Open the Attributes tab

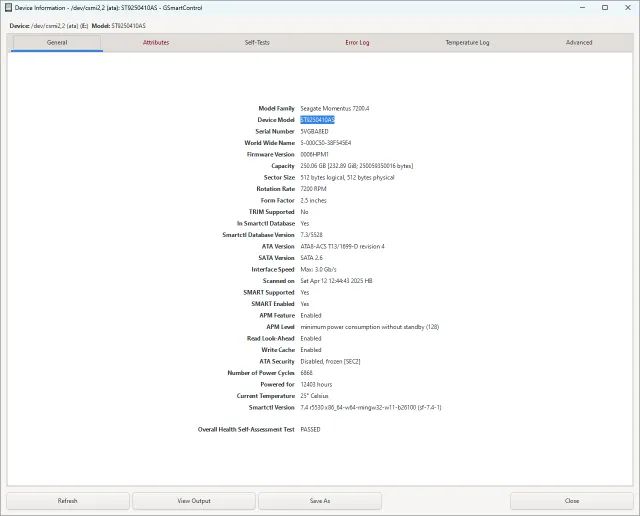[x=156, y=43]
